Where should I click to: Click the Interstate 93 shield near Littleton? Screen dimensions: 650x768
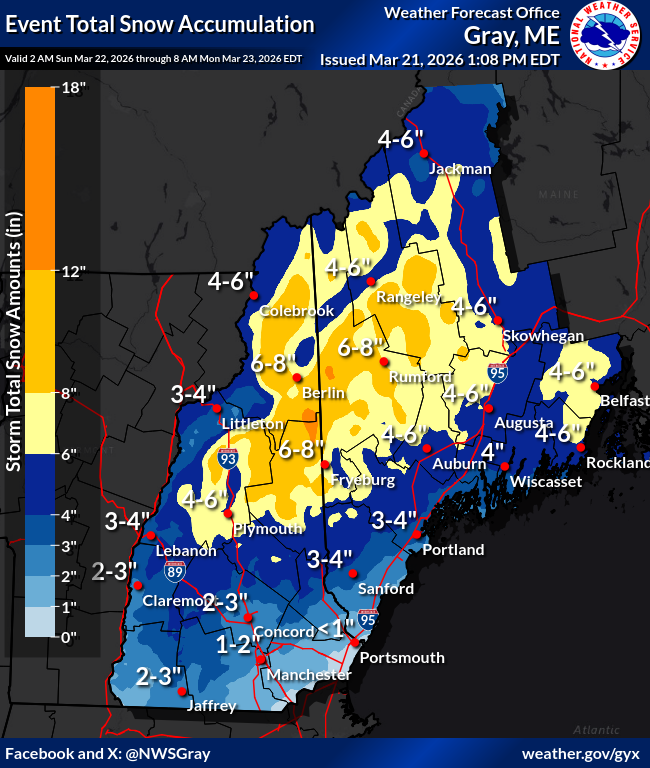[x=229, y=460]
